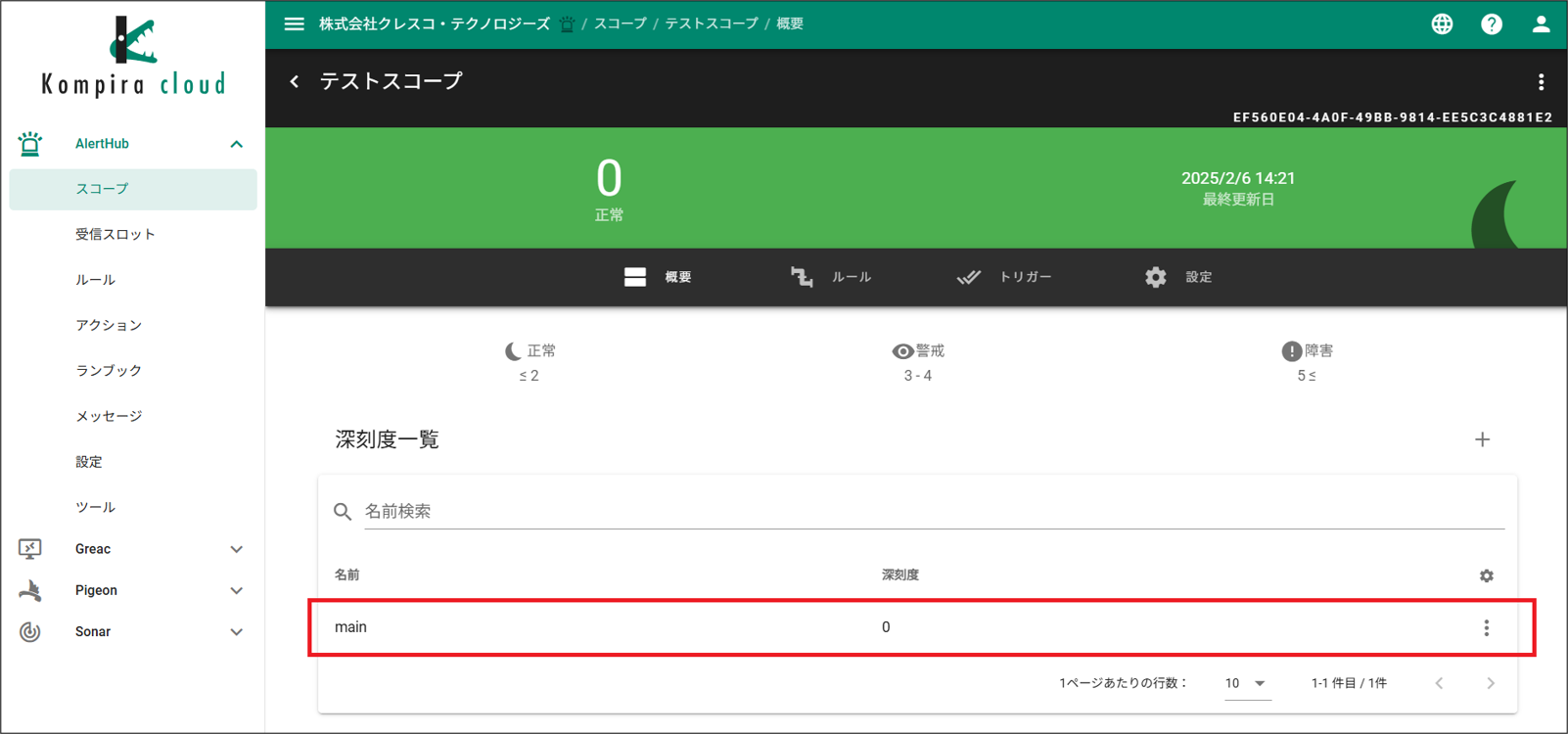
Task: Switch to the 概要 tab
Action: click(658, 277)
